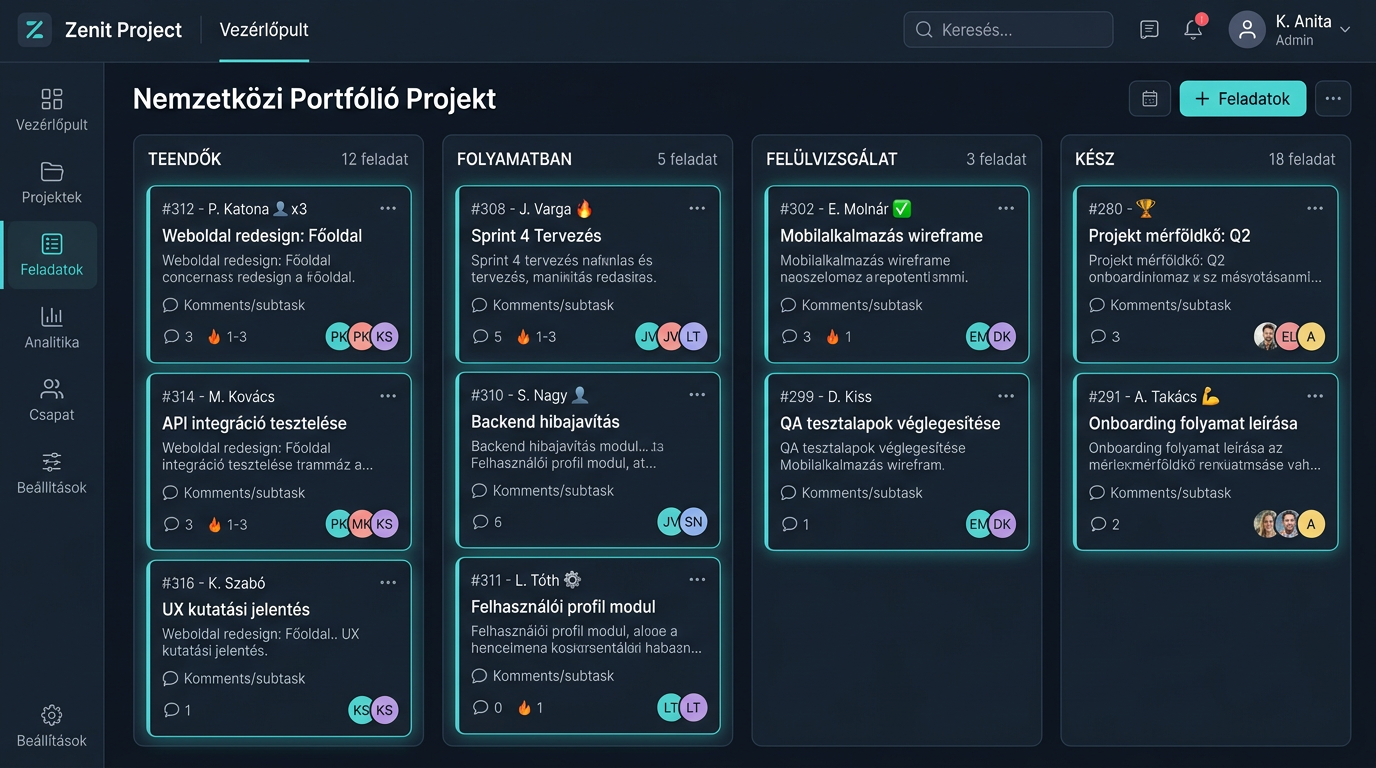Open Csapat in the sidebar

coord(51,400)
